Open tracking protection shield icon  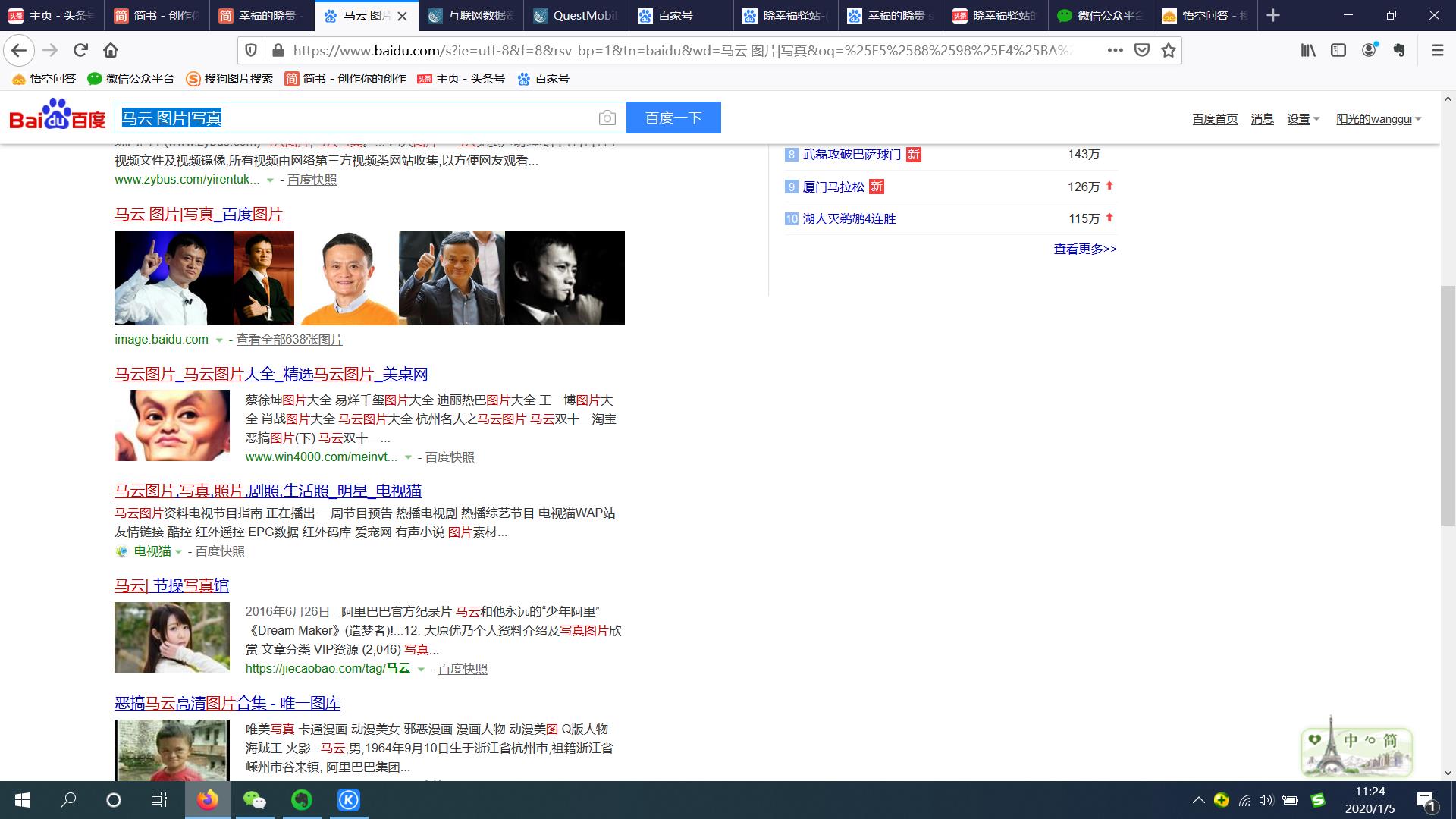tap(251, 50)
